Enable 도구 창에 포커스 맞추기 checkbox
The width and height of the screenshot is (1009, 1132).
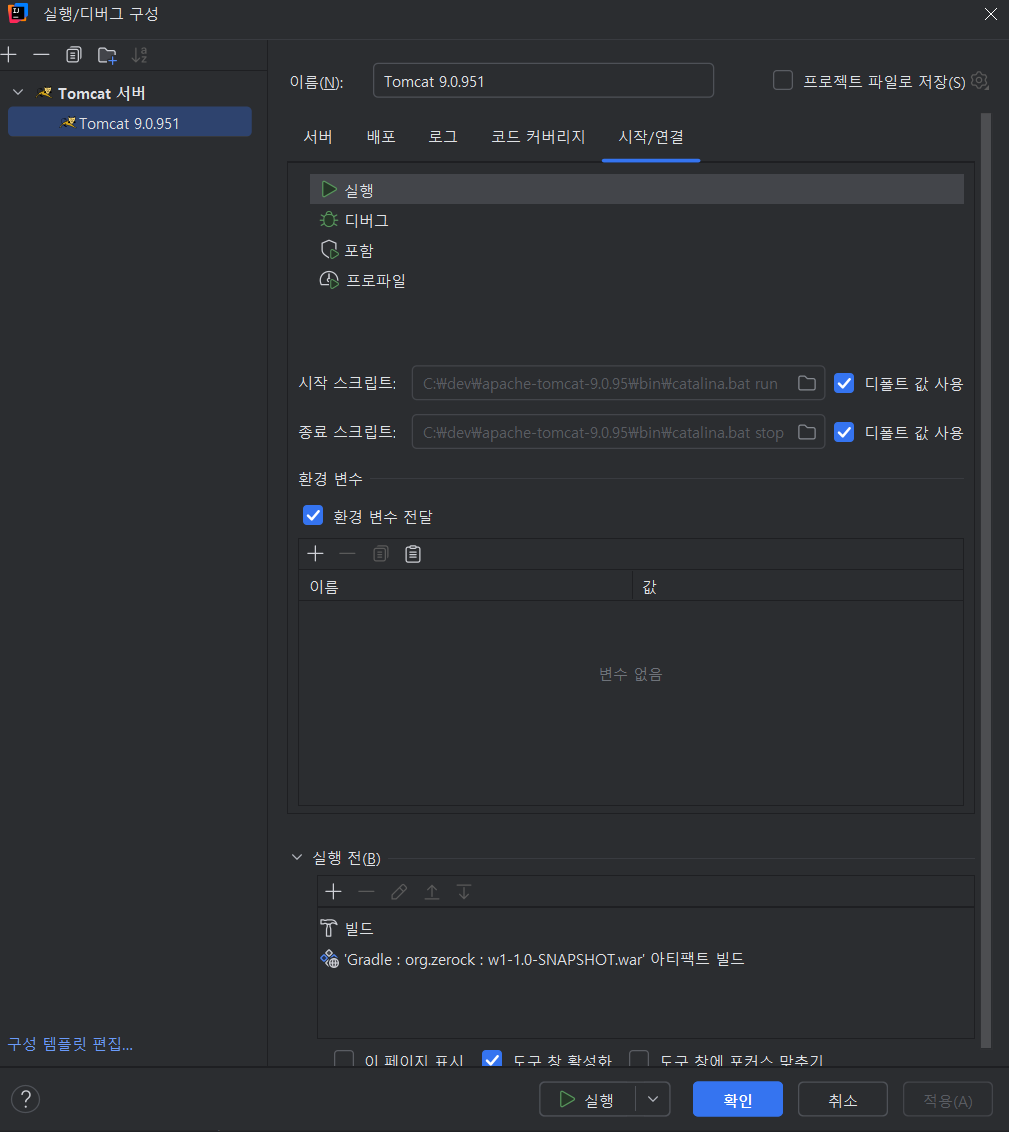pyautogui.click(x=639, y=1059)
